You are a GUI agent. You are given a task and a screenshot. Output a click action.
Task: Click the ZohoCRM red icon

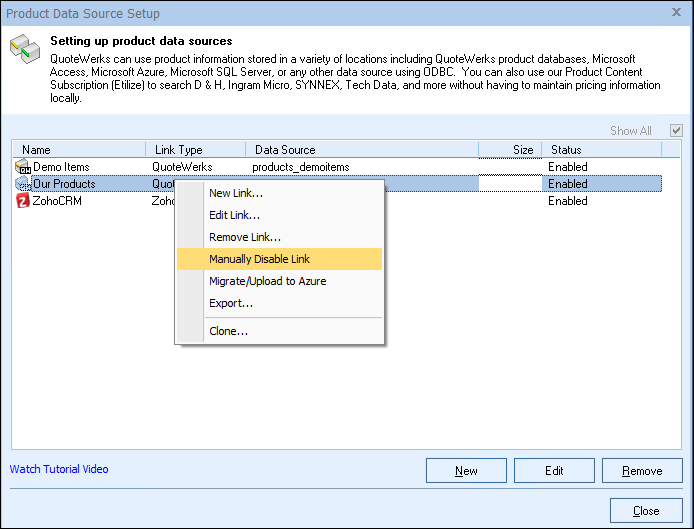point(23,201)
